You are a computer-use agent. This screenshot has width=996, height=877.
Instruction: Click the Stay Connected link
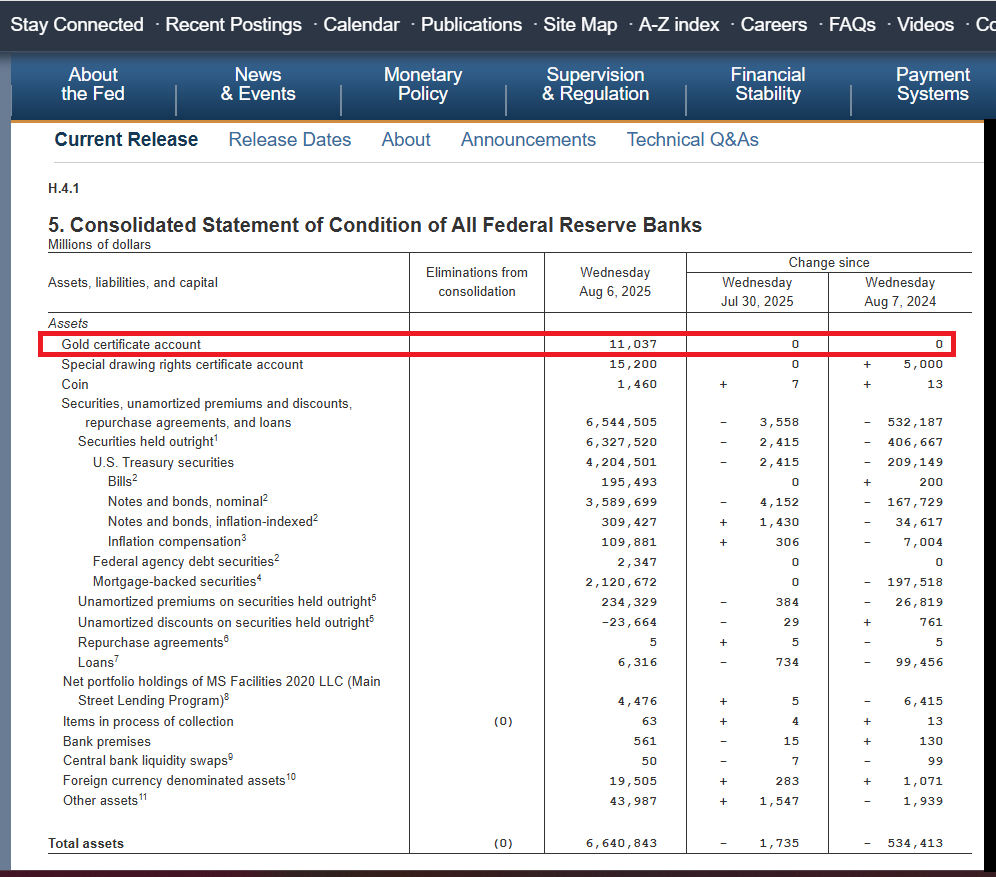tap(77, 25)
